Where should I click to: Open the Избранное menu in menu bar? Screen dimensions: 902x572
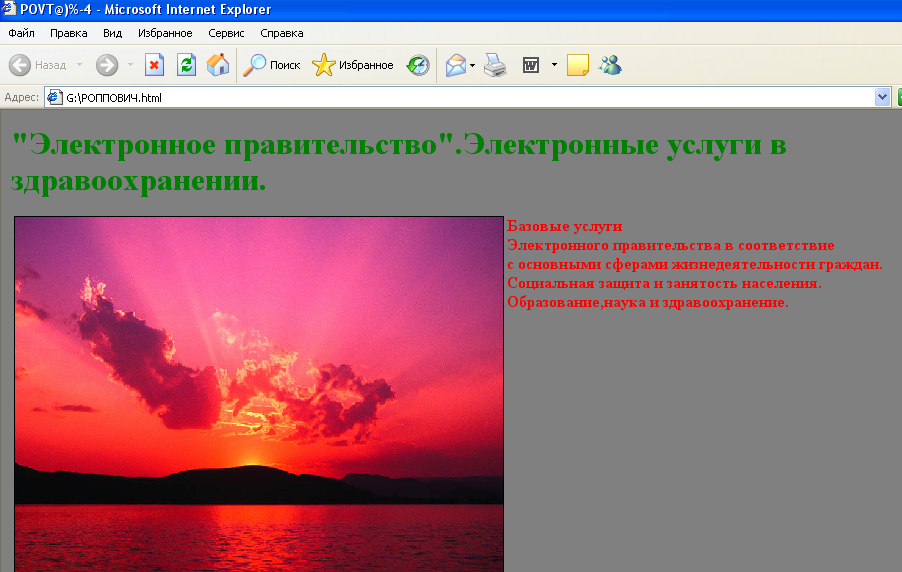[x=165, y=33]
